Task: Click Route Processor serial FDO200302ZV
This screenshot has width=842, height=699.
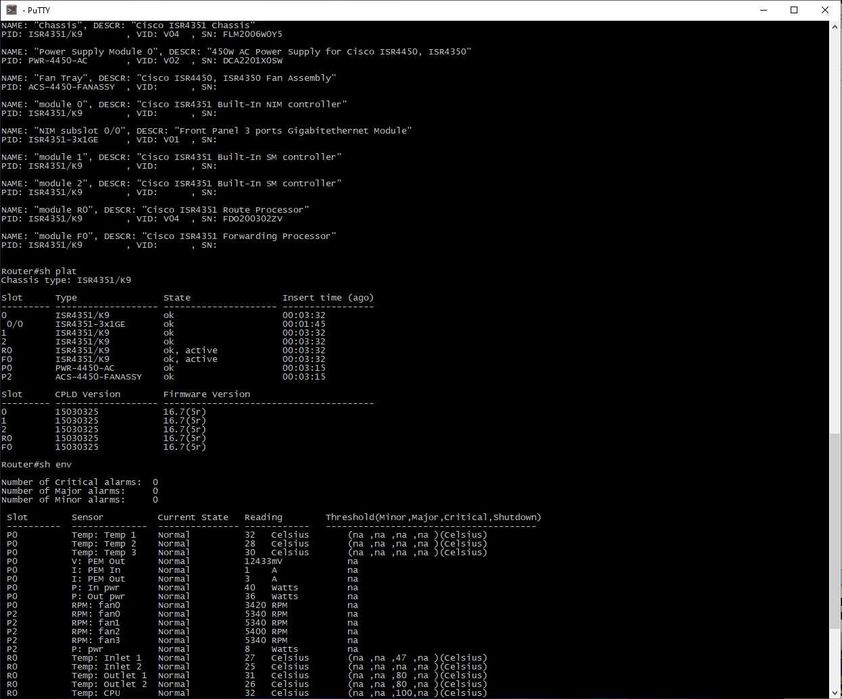Action: (x=250, y=219)
